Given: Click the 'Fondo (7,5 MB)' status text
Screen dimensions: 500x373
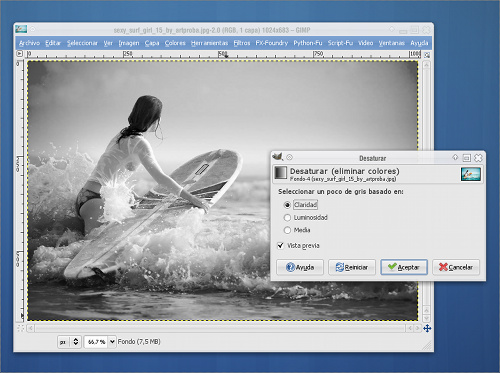Looking at the screenshot, I should coord(139,342).
